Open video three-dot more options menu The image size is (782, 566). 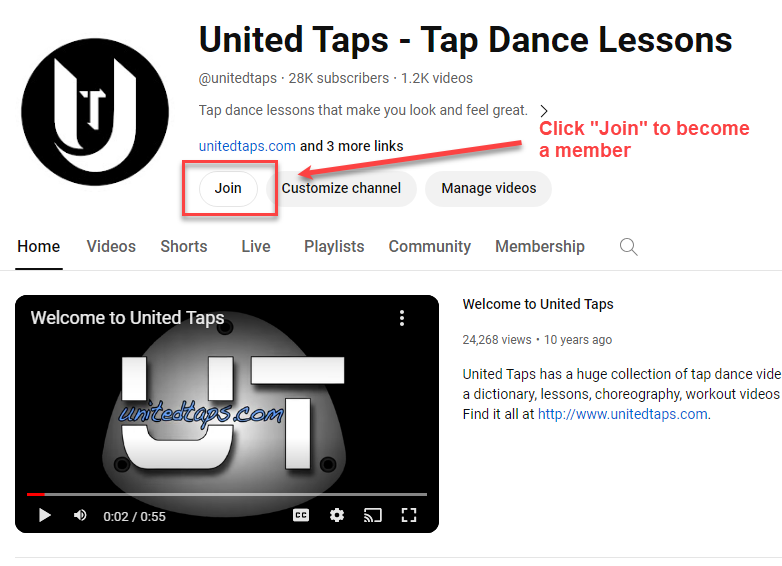402,318
